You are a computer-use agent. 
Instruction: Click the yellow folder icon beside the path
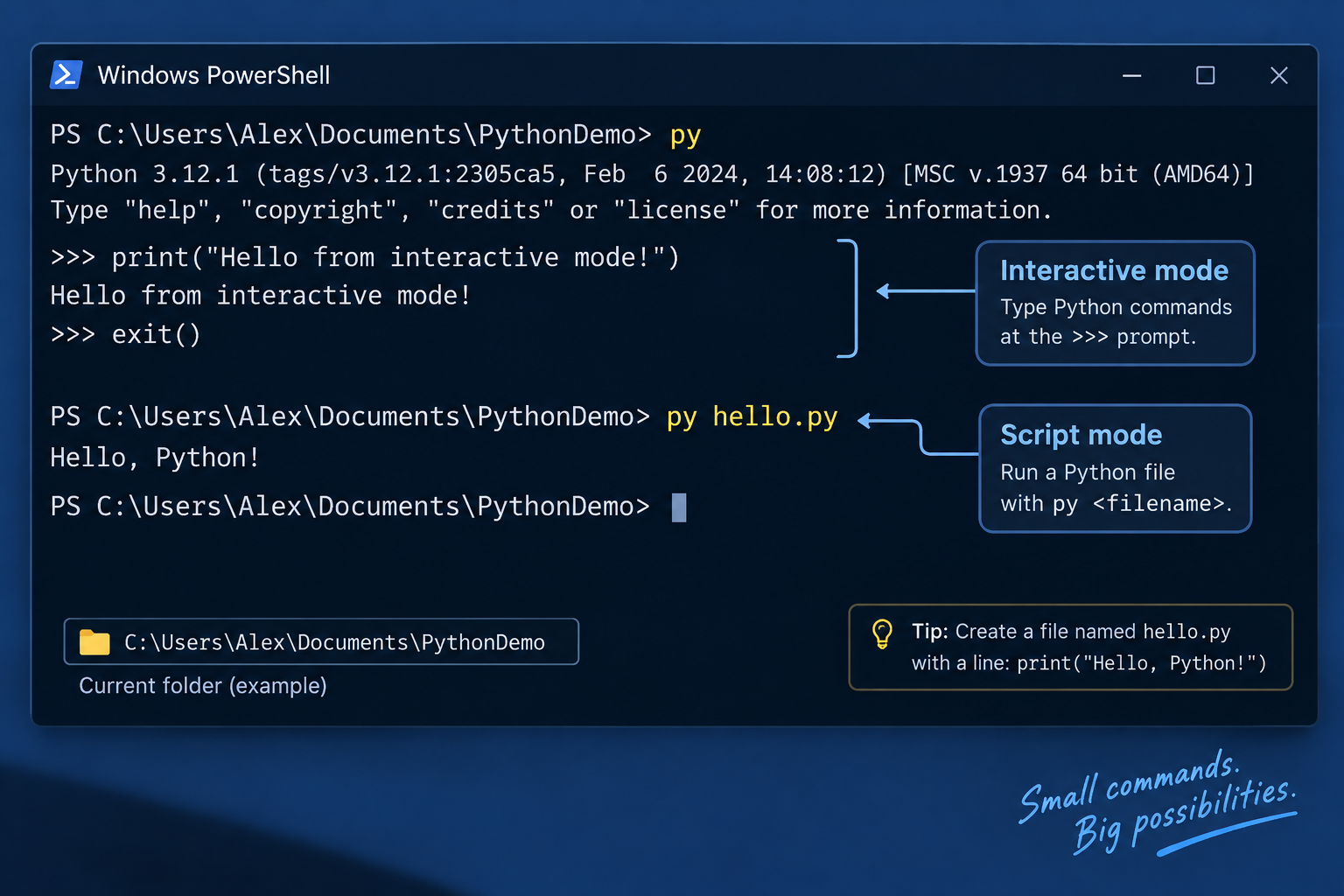[x=94, y=642]
